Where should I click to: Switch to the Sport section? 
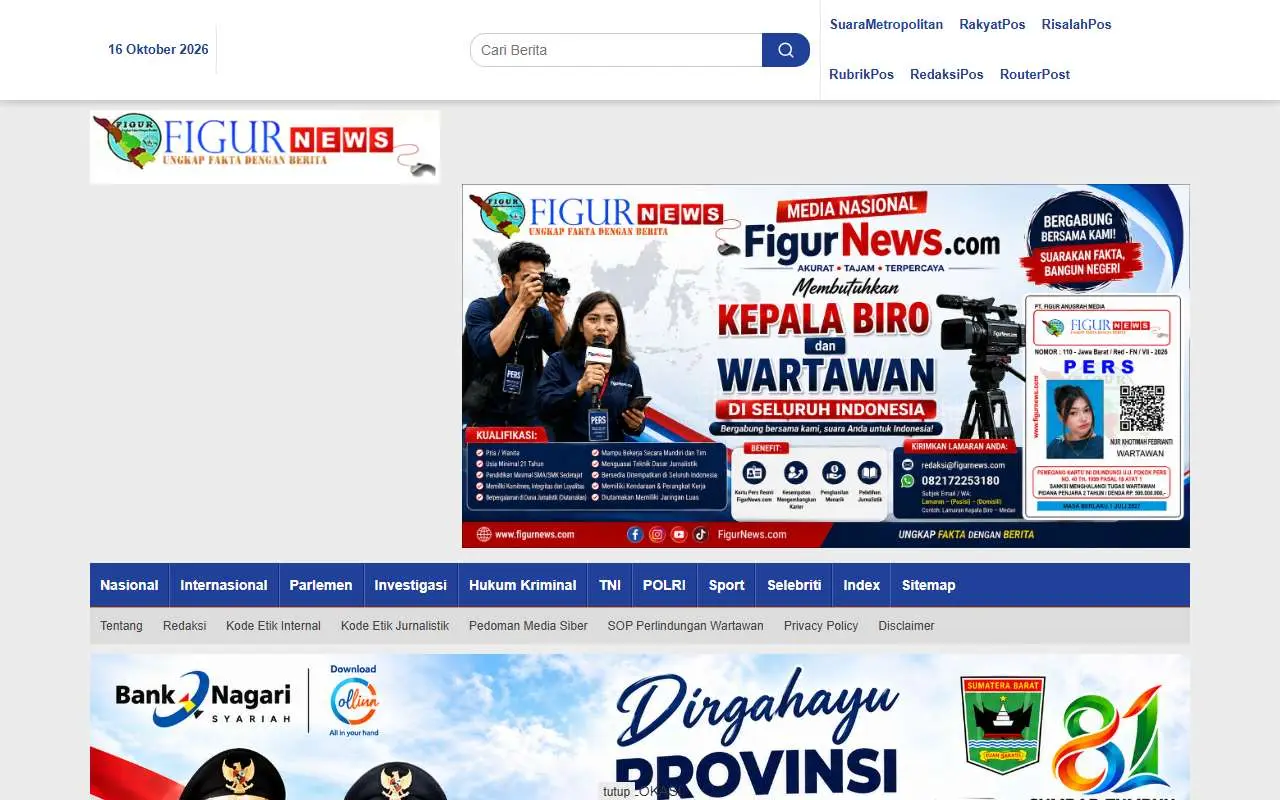(x=727, y=585)
